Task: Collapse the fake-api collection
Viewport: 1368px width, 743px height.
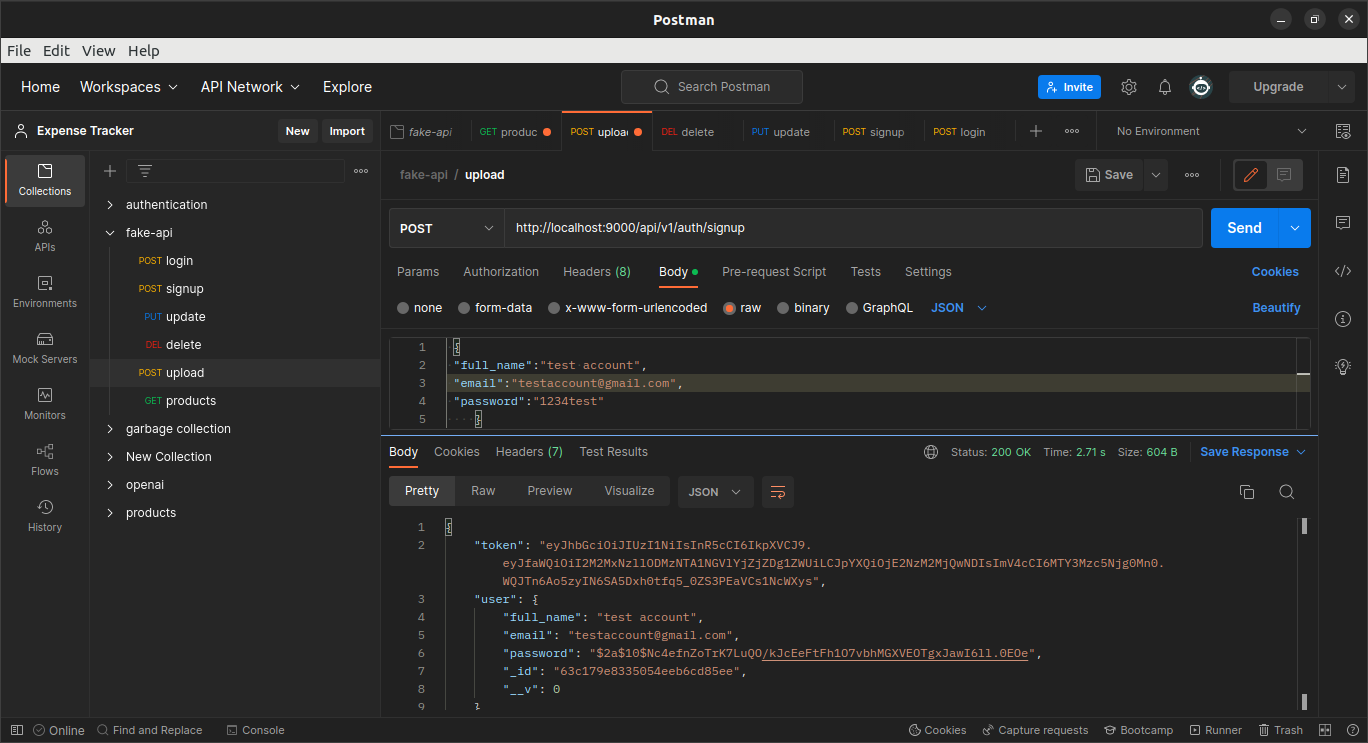Action: 110,233
